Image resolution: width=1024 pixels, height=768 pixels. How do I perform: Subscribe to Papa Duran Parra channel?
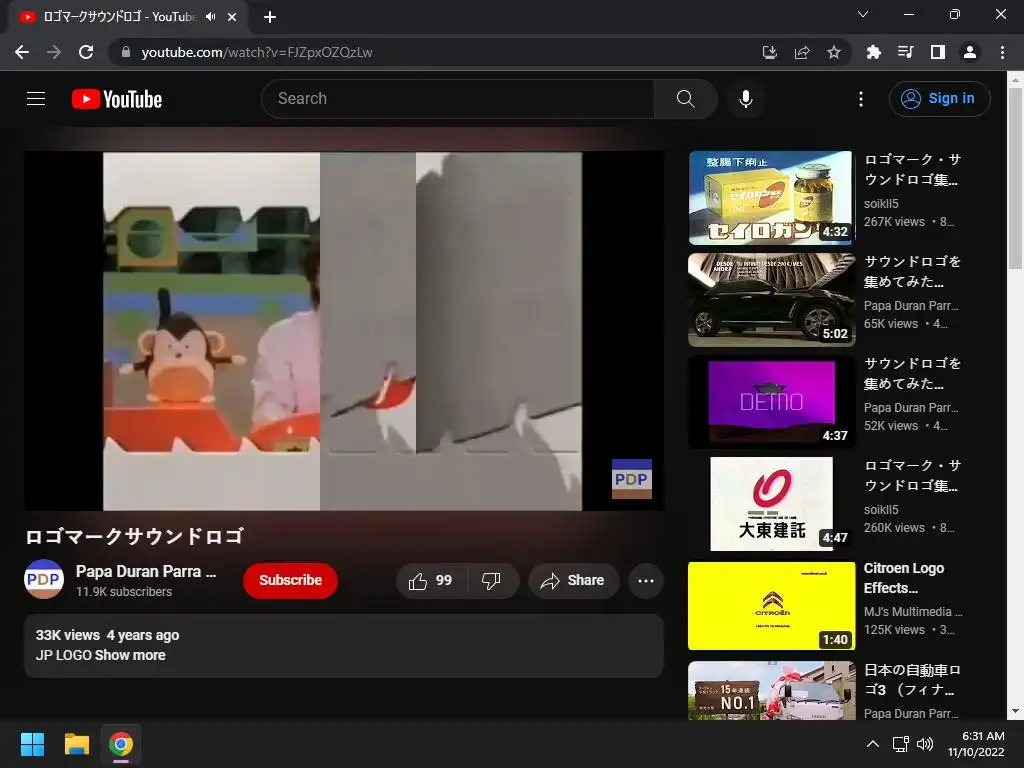click(290, 581)
